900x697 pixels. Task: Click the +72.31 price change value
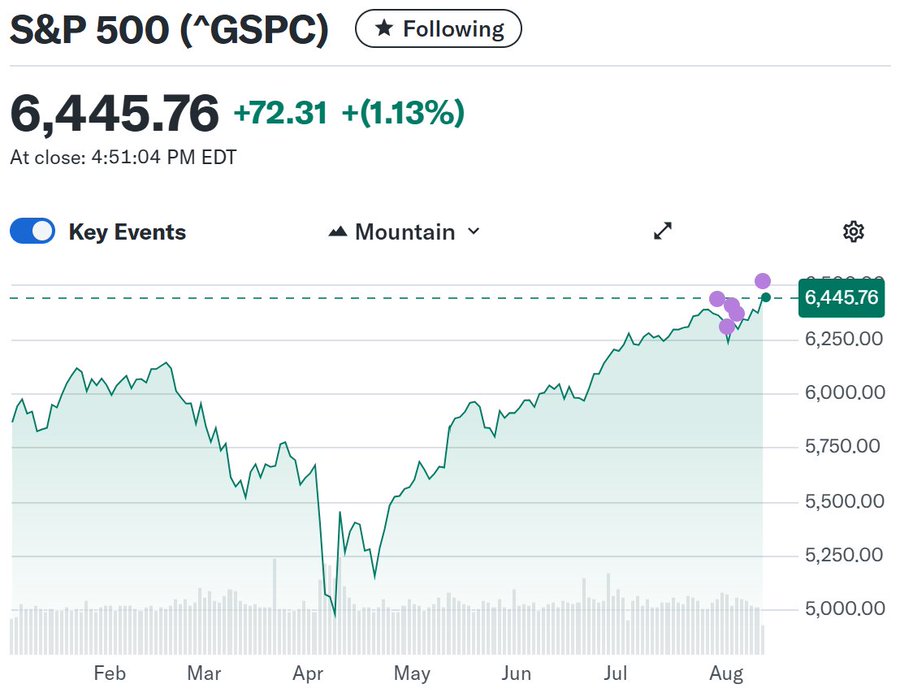280,113
